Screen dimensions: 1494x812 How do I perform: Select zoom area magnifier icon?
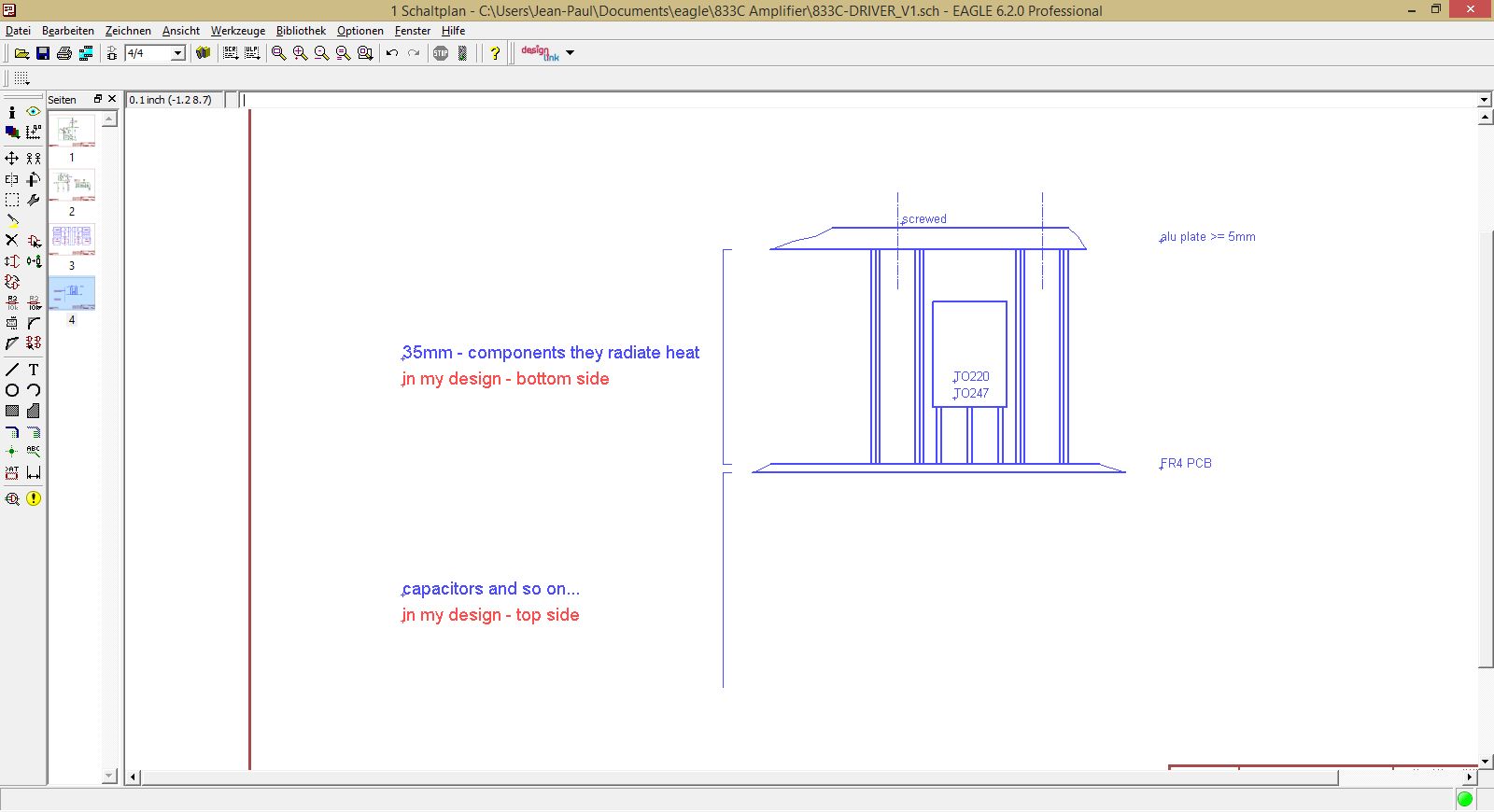click(365, 53)
